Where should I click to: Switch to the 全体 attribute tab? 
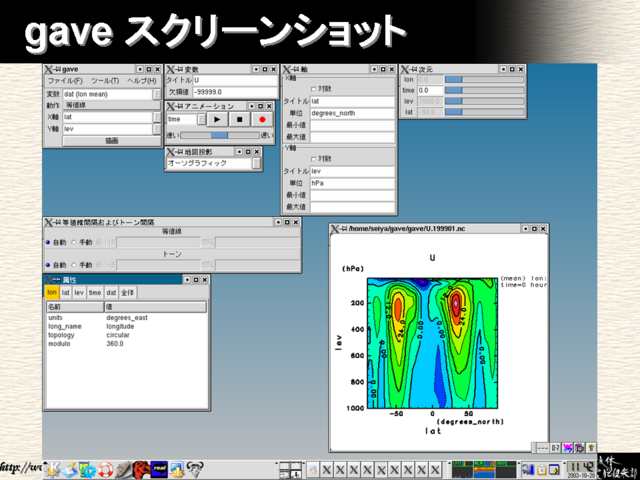click(x=127, y=293)
